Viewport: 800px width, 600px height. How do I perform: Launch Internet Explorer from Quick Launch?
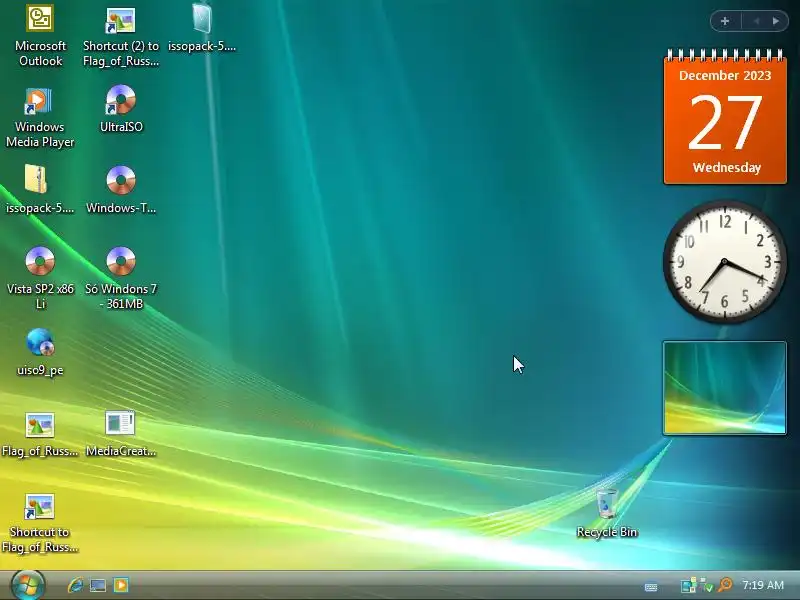tap(76, 585)
